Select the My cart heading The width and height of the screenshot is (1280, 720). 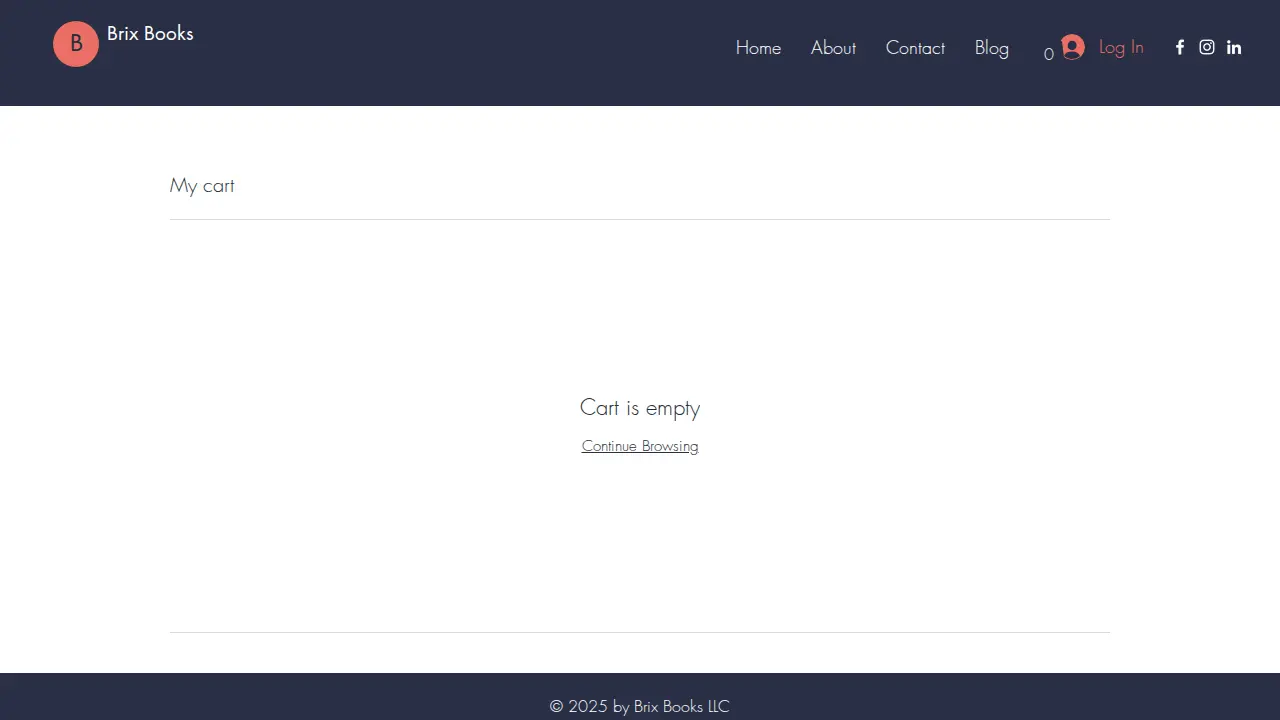coord(202,186)
